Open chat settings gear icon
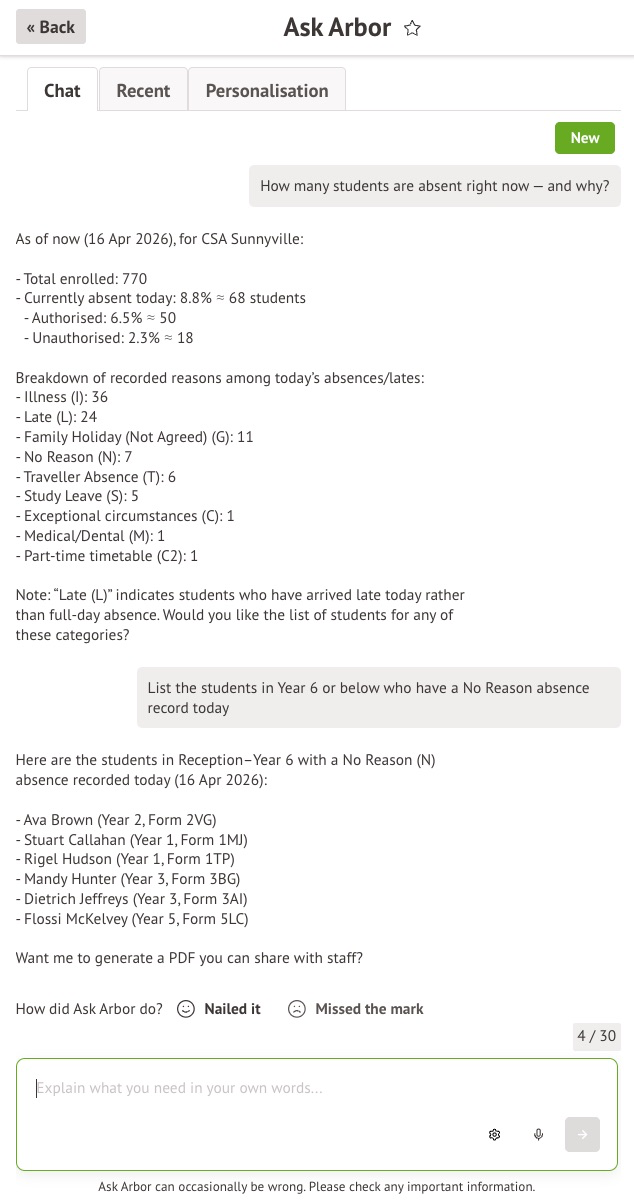Image resolution: width=634 pixels, height=1203 pixels. [494, 1134]
